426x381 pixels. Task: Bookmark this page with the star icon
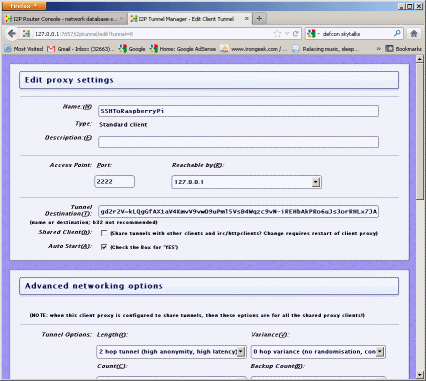click(277, 34)
